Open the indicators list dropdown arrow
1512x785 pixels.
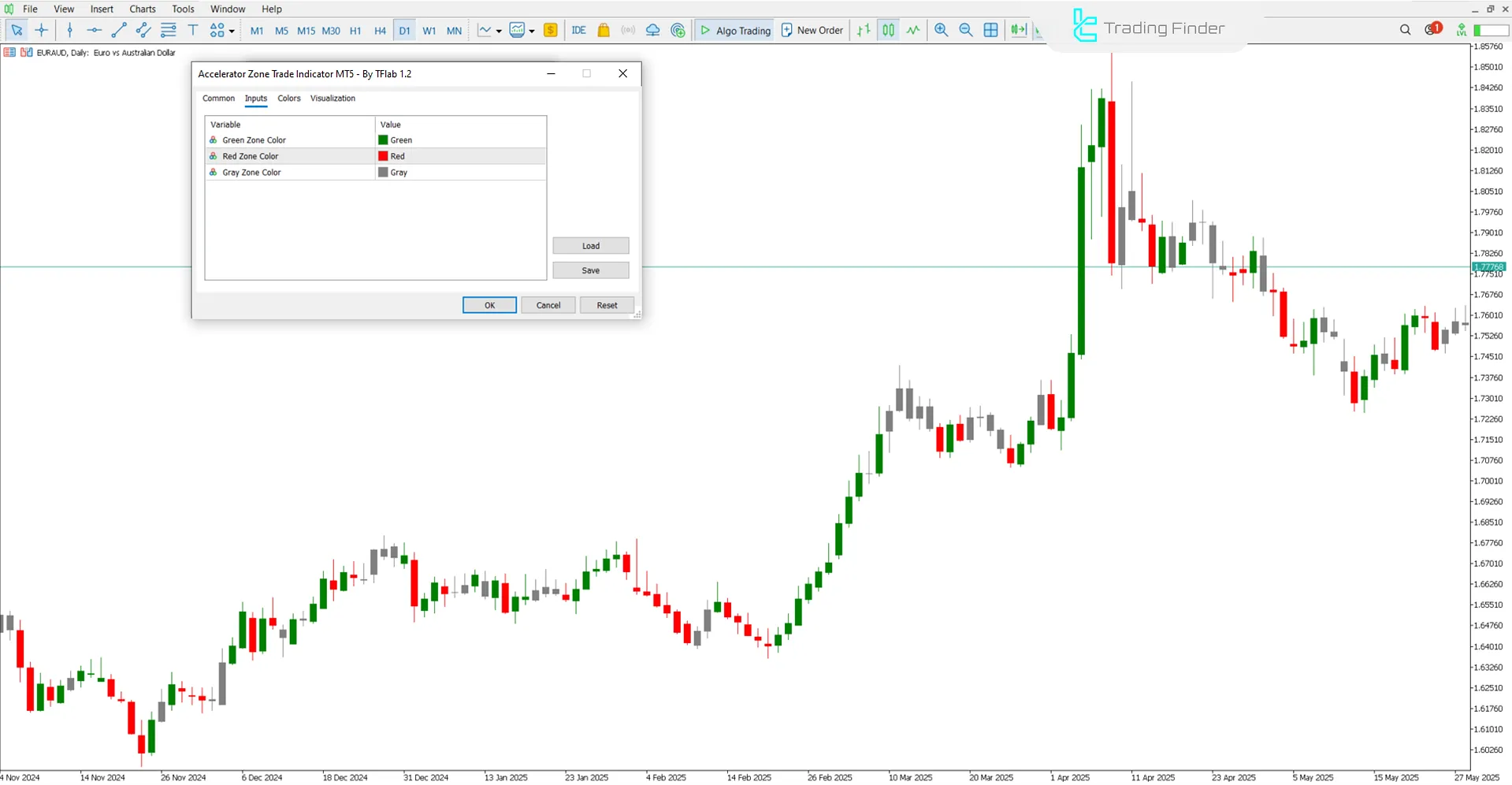499,31
